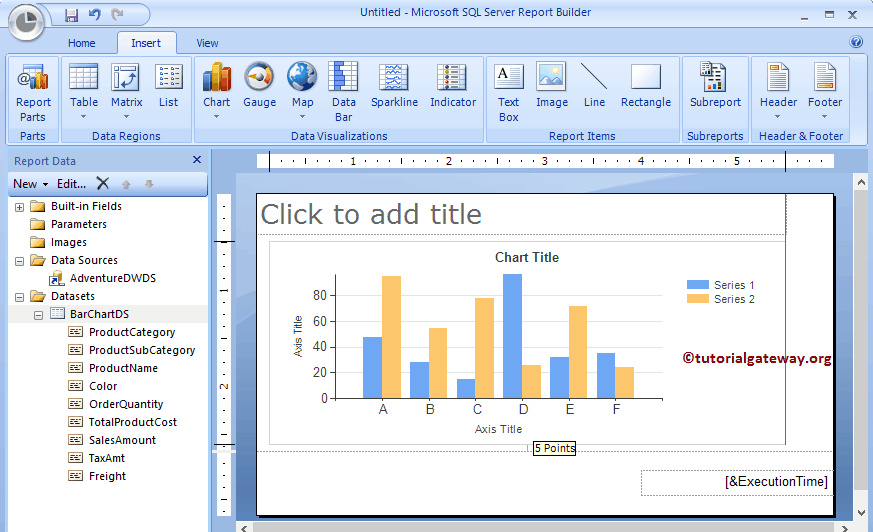873x532 pixels.
Task: Select the Line report item
Action: (594, 85)
